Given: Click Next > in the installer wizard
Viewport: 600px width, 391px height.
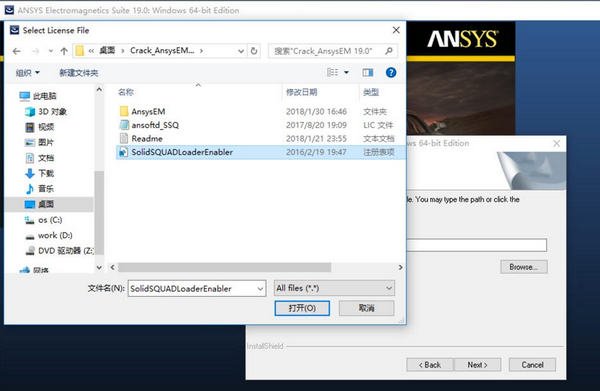Looking at the screenshot, I should tap(477, 365).
